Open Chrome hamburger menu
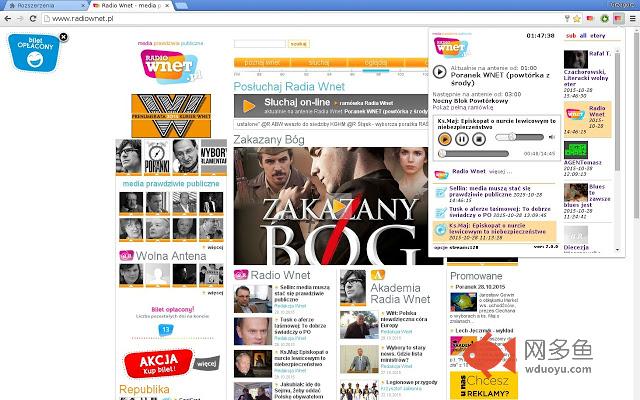This screenshot has height=400, width=640. pyautogui.click(x=632, y=18)
